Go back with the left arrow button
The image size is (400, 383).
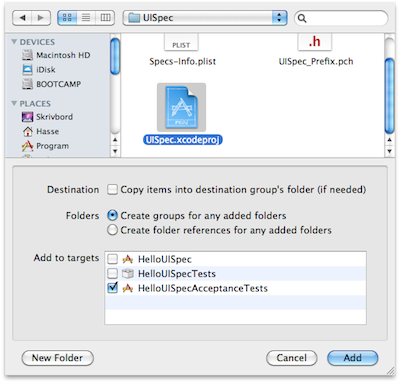(x=22, y=18)
